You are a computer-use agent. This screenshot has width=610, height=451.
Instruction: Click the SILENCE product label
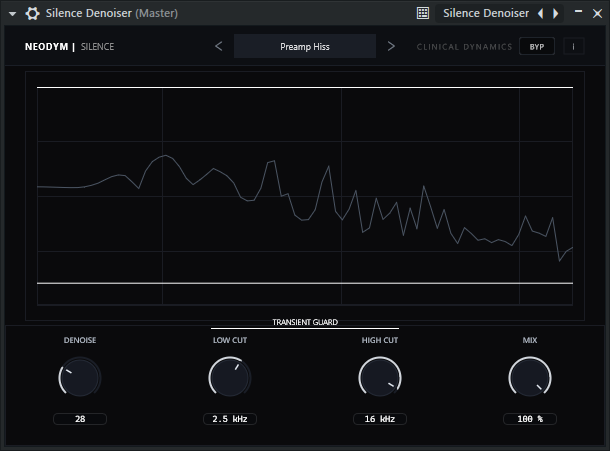[x=97, y=47]
